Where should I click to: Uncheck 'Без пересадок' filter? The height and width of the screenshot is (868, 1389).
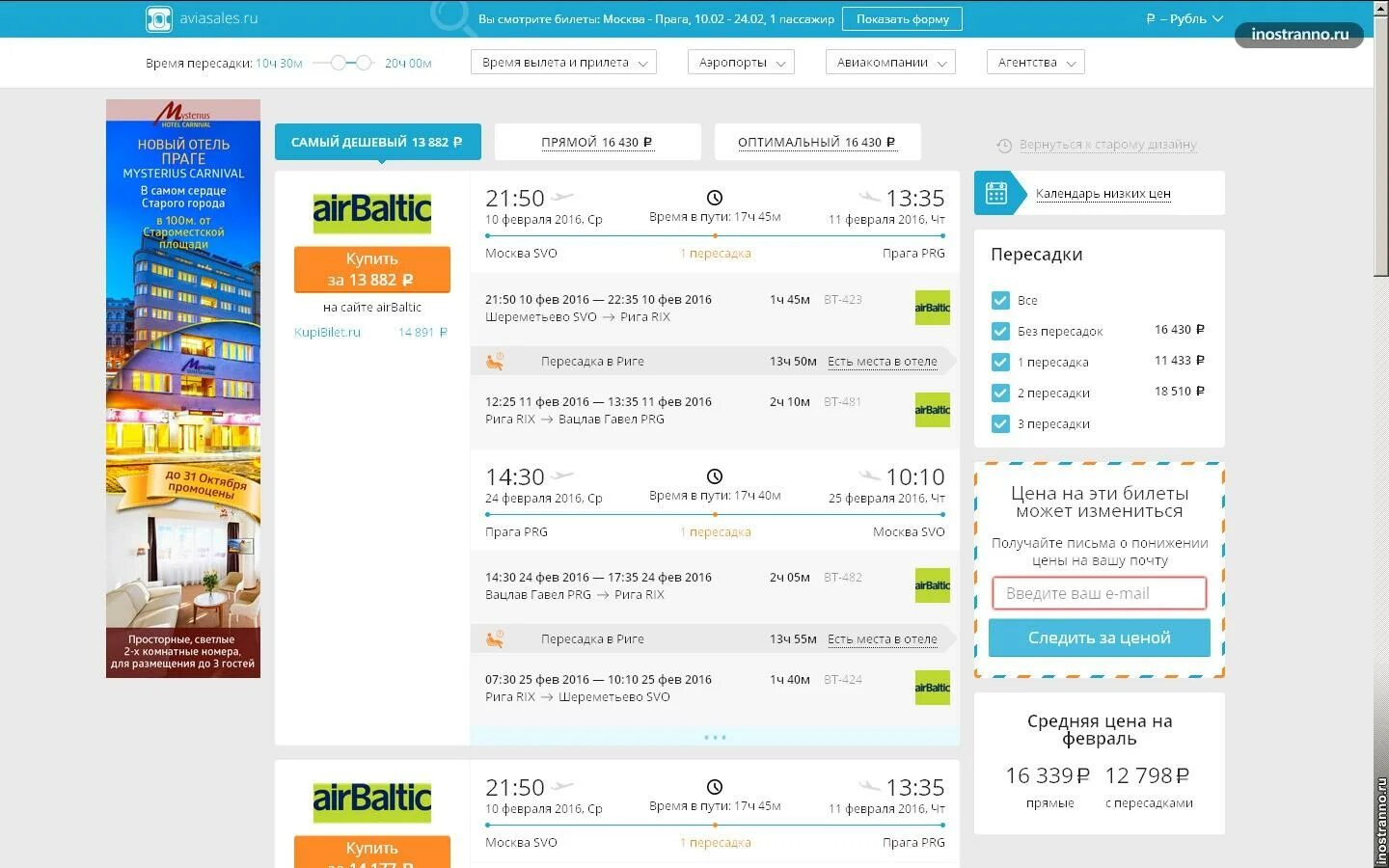1000,331
